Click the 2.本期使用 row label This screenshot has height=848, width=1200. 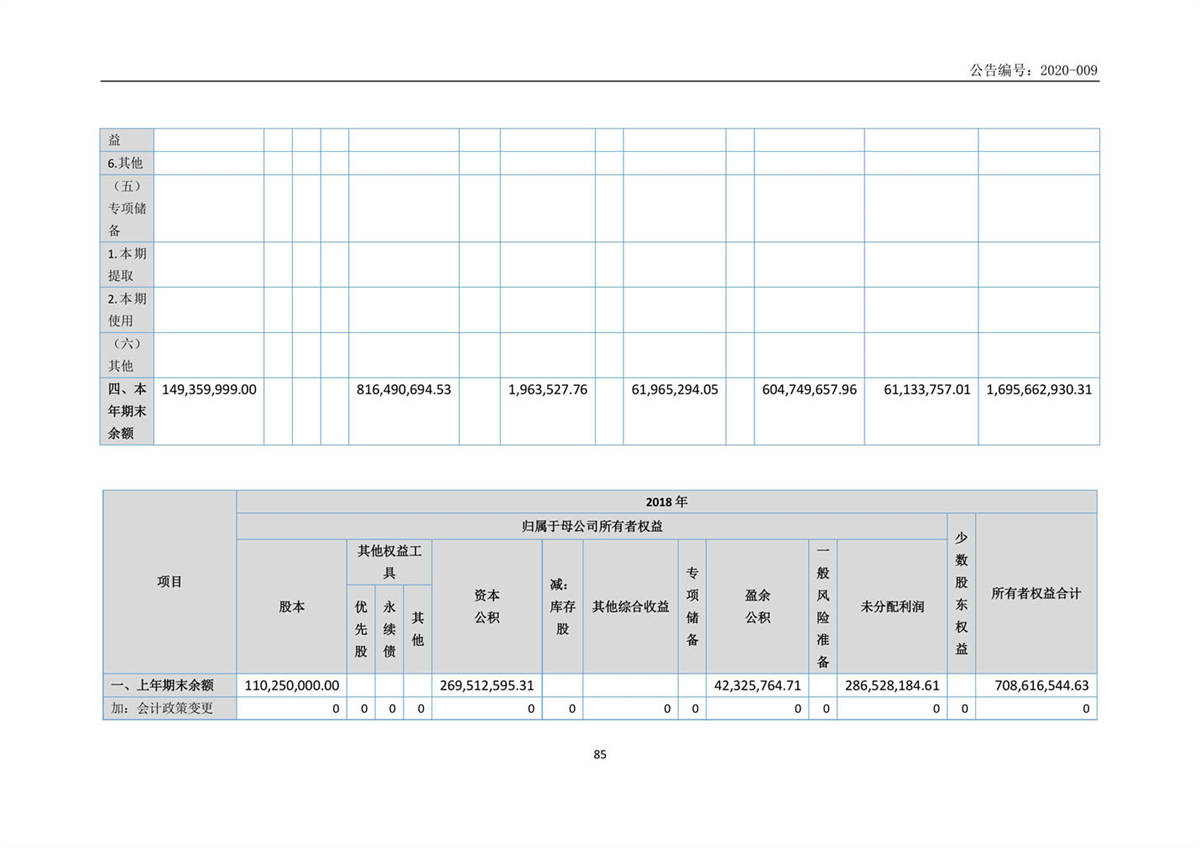[126, 309]
